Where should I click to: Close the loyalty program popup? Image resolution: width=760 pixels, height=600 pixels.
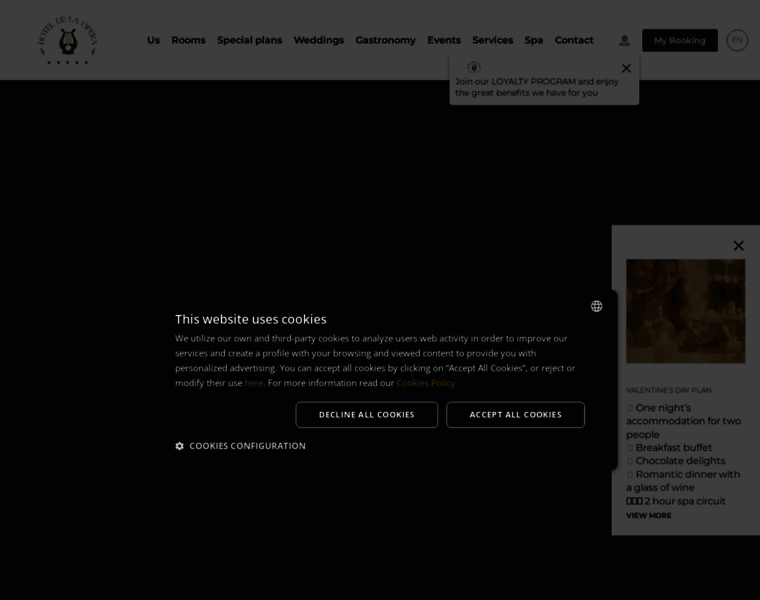click(x=626, y=68)
